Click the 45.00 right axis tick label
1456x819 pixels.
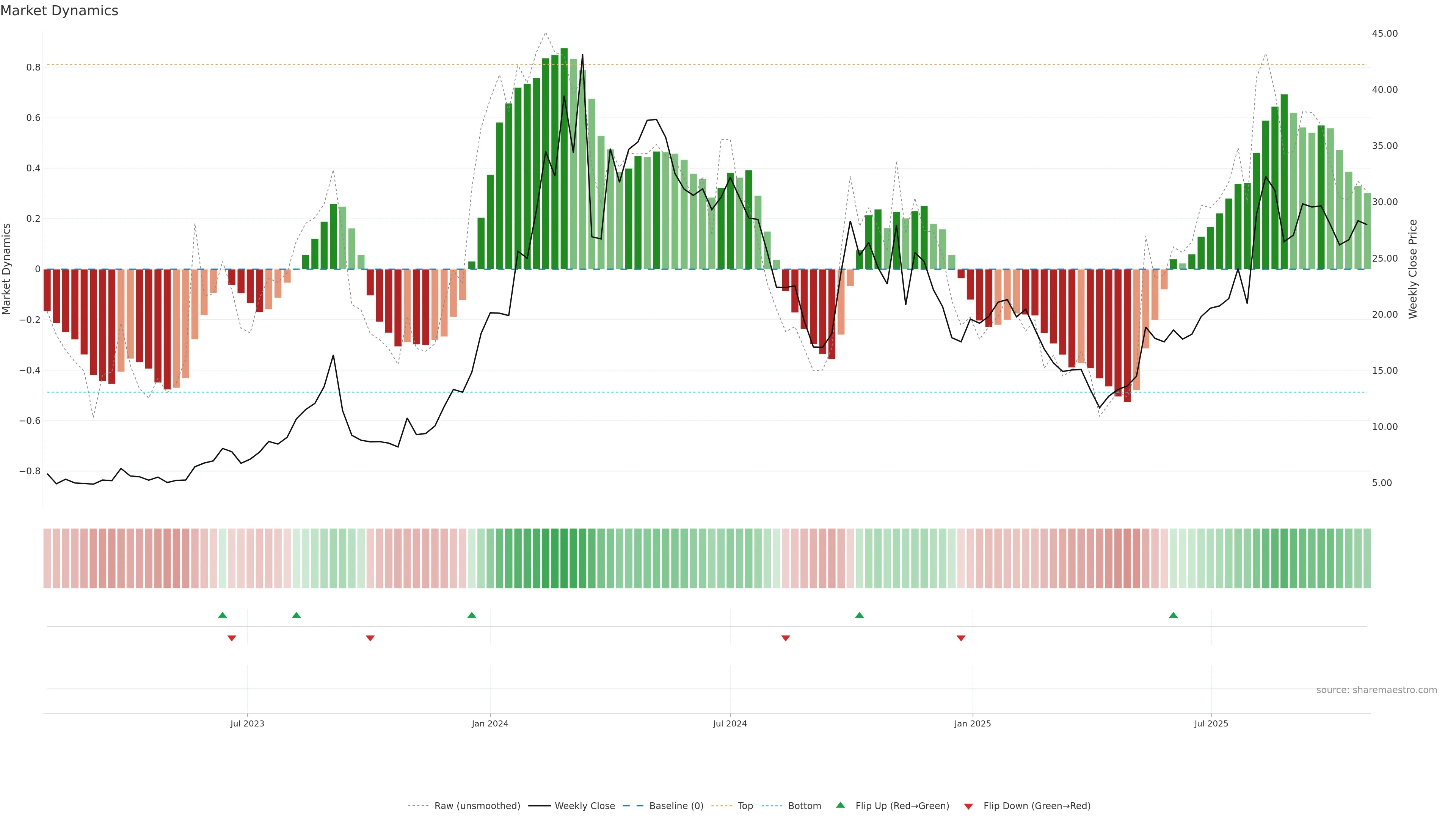tap(1384, 33)
